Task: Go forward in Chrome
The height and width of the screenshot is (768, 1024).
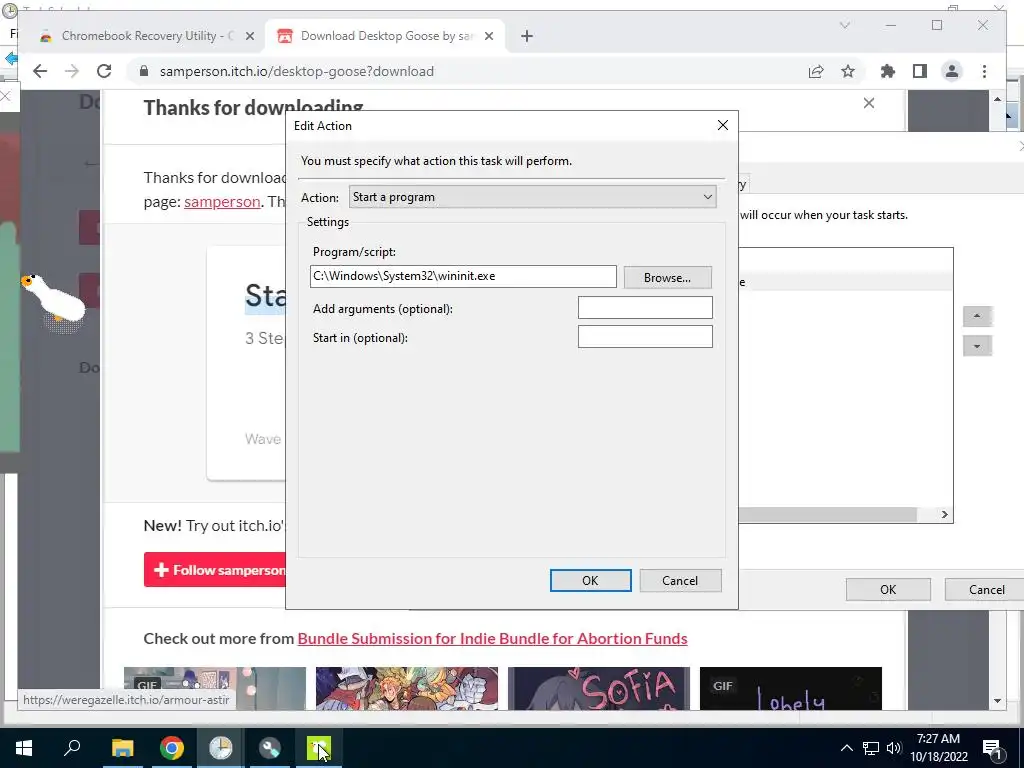Action: tap(72, 71)
